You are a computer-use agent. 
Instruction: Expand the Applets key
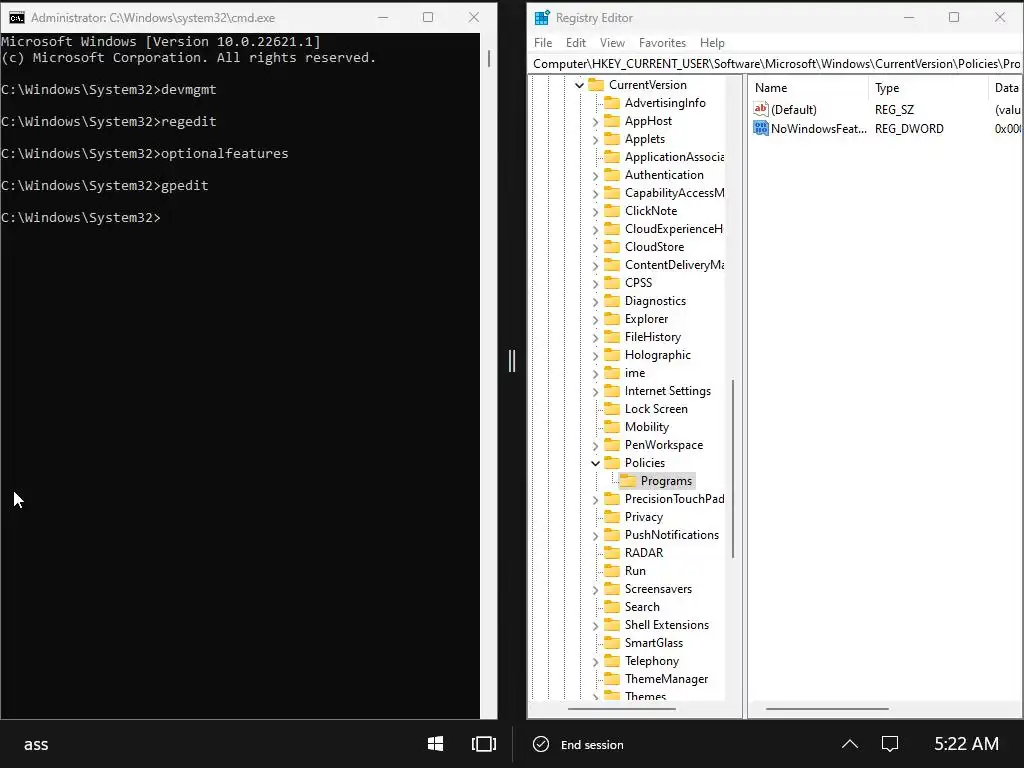[595, 139]
